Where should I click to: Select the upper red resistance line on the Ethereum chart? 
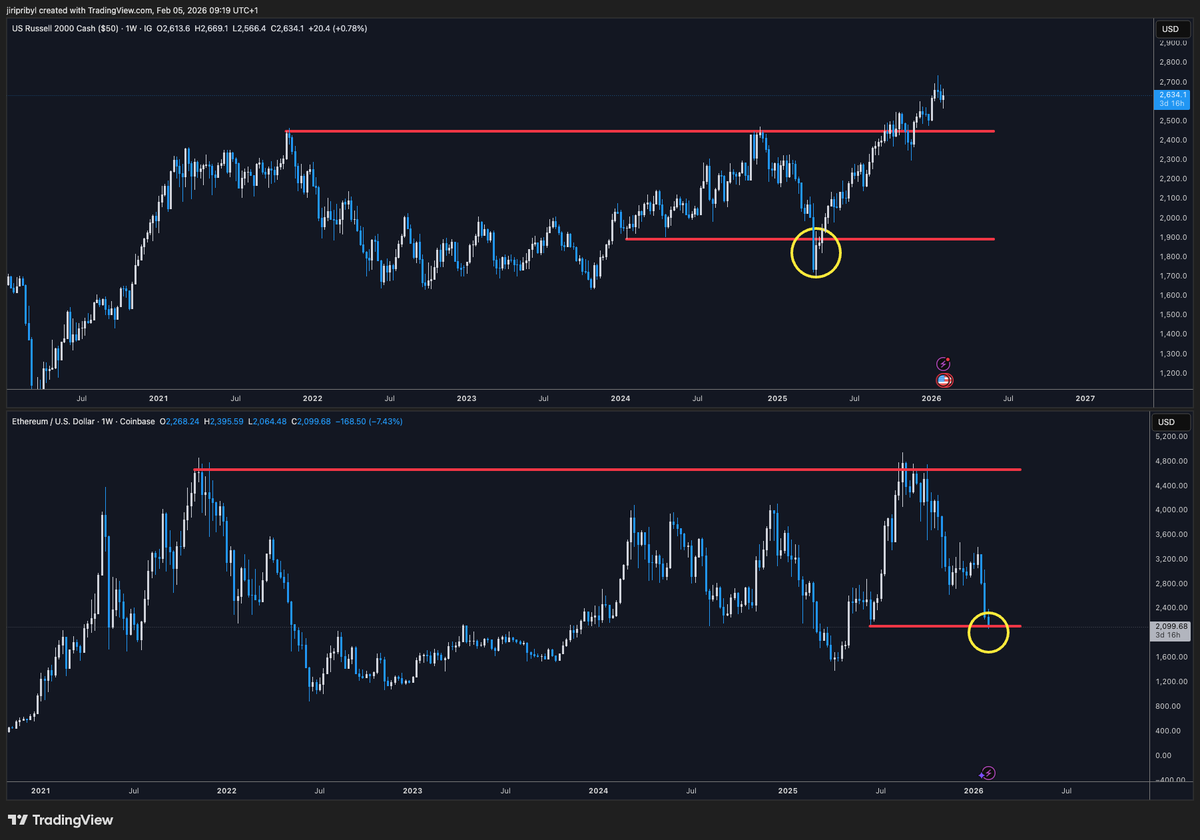click(608, 469)
